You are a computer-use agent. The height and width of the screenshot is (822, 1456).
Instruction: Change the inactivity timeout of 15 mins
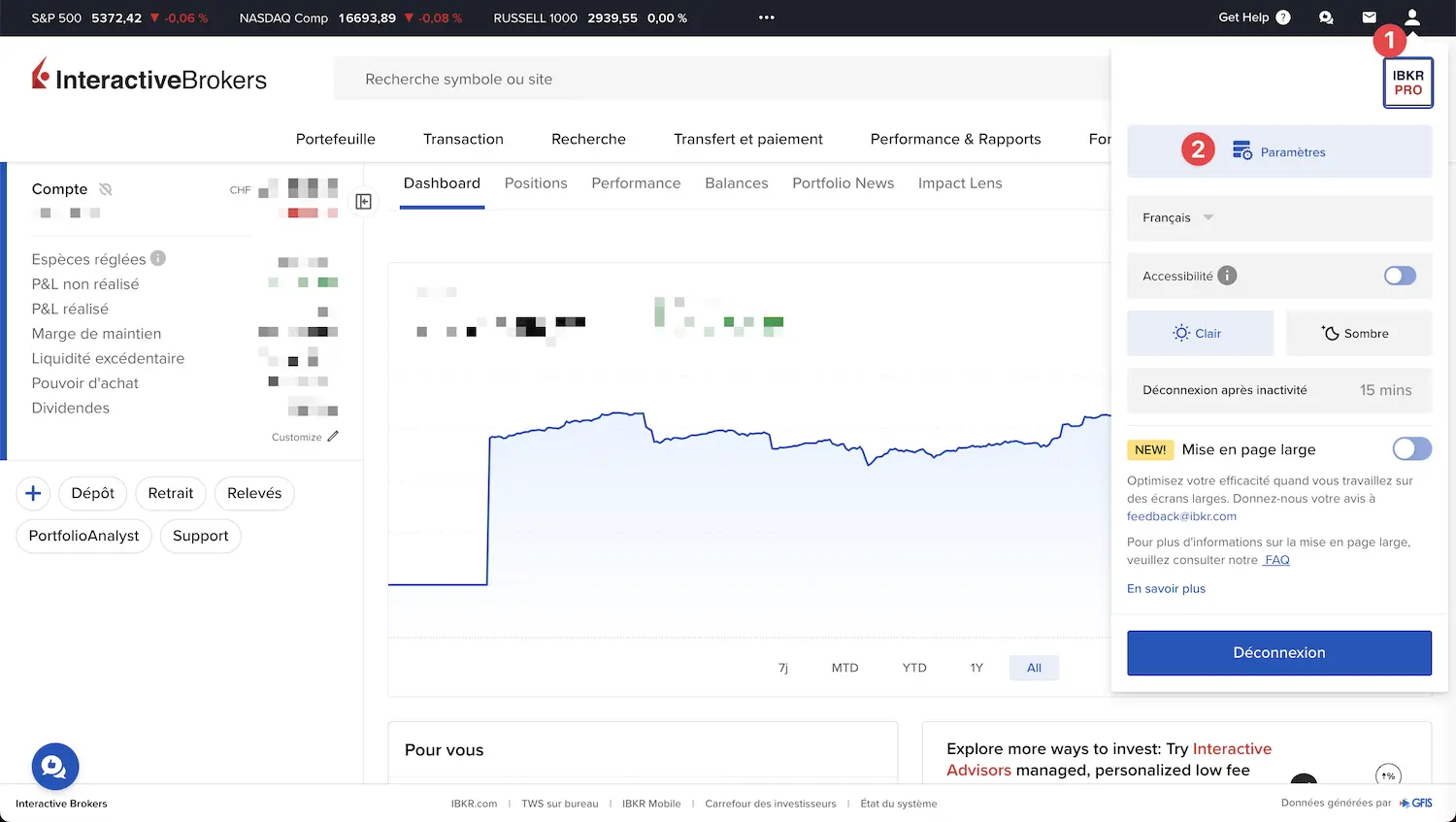coord(1279,390)
